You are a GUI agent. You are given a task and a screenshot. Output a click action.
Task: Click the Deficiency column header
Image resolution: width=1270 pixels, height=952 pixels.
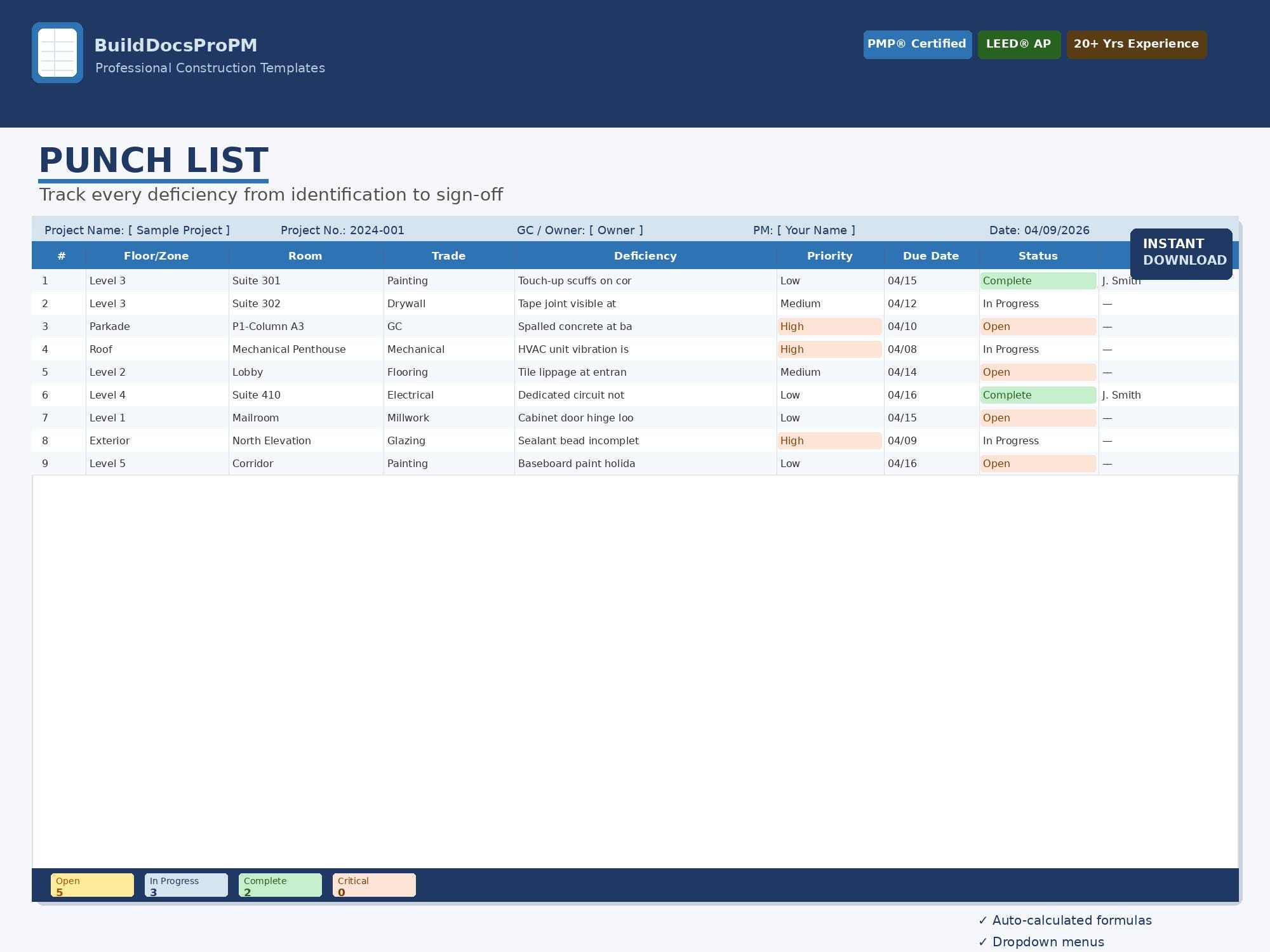point(645,256)
